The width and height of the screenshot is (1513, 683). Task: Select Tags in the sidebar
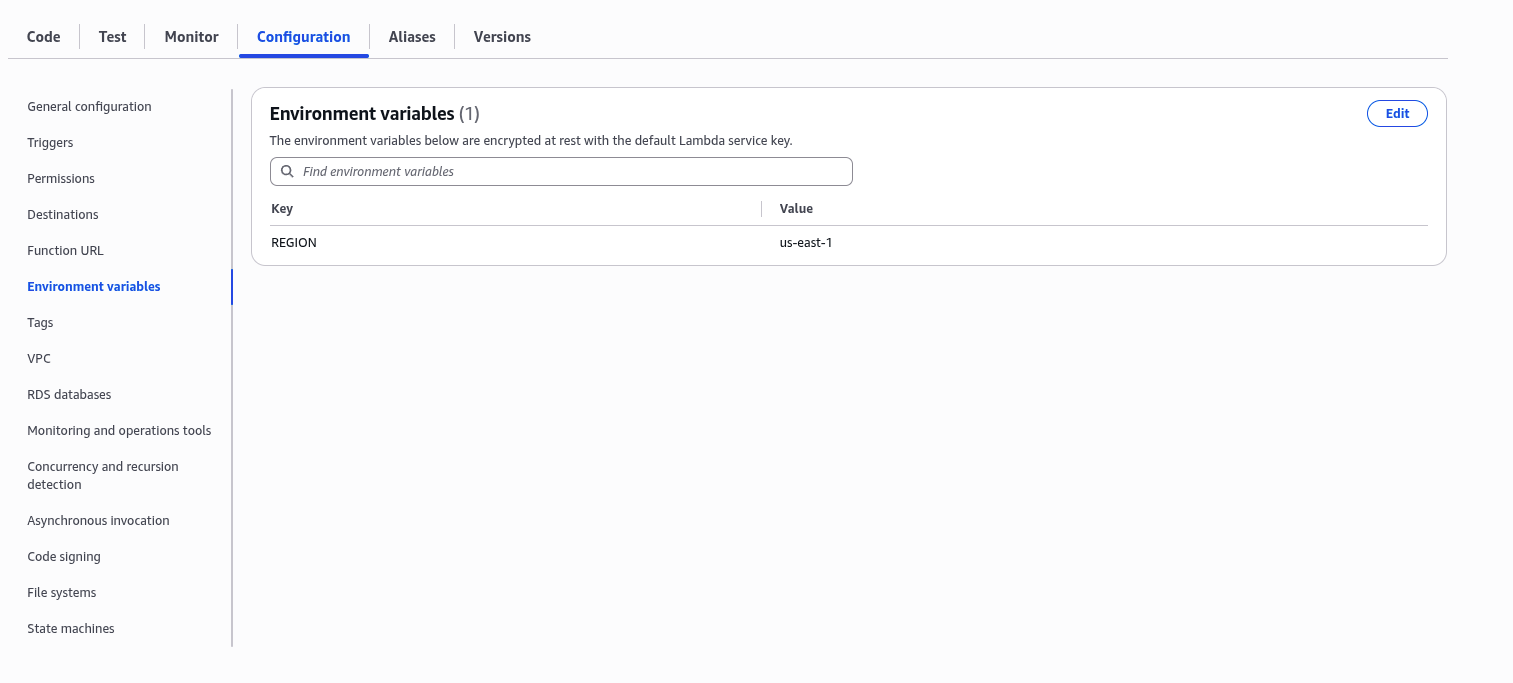click(x=40, y=323)
